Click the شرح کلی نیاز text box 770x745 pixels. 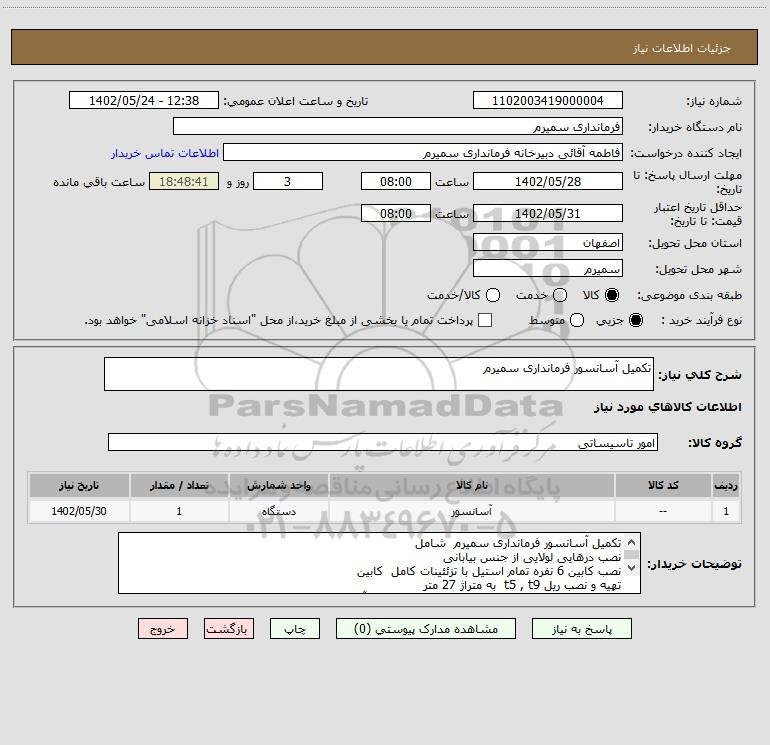[x=379, y=374]
